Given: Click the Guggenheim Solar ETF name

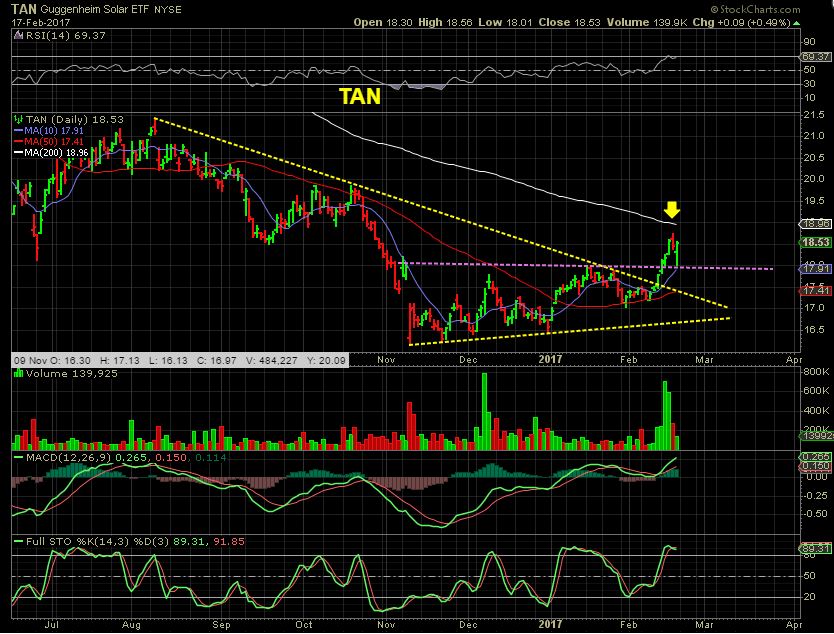Looking at the screenshot, I should click(95, 10).
